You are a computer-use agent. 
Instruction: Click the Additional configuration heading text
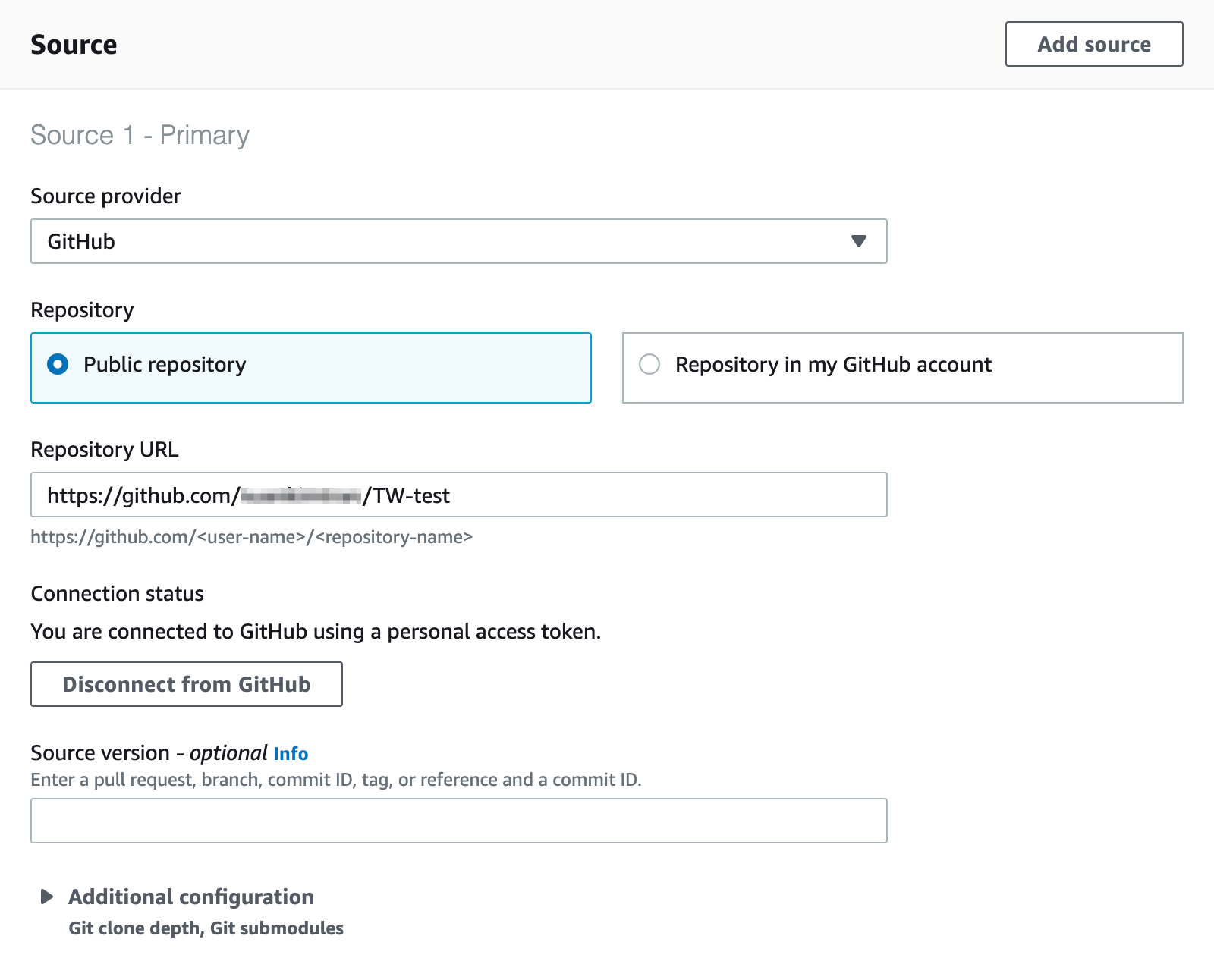coord(191,897)
